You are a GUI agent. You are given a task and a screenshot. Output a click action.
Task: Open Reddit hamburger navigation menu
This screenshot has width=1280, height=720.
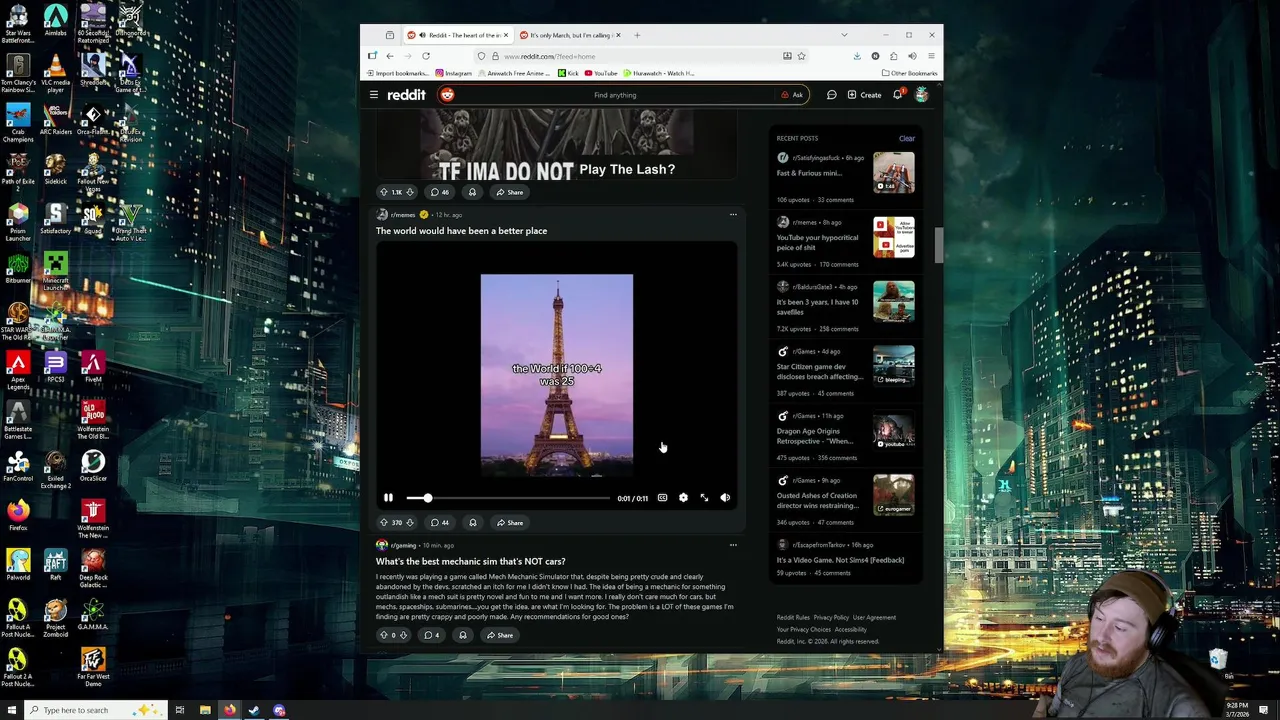374,95
